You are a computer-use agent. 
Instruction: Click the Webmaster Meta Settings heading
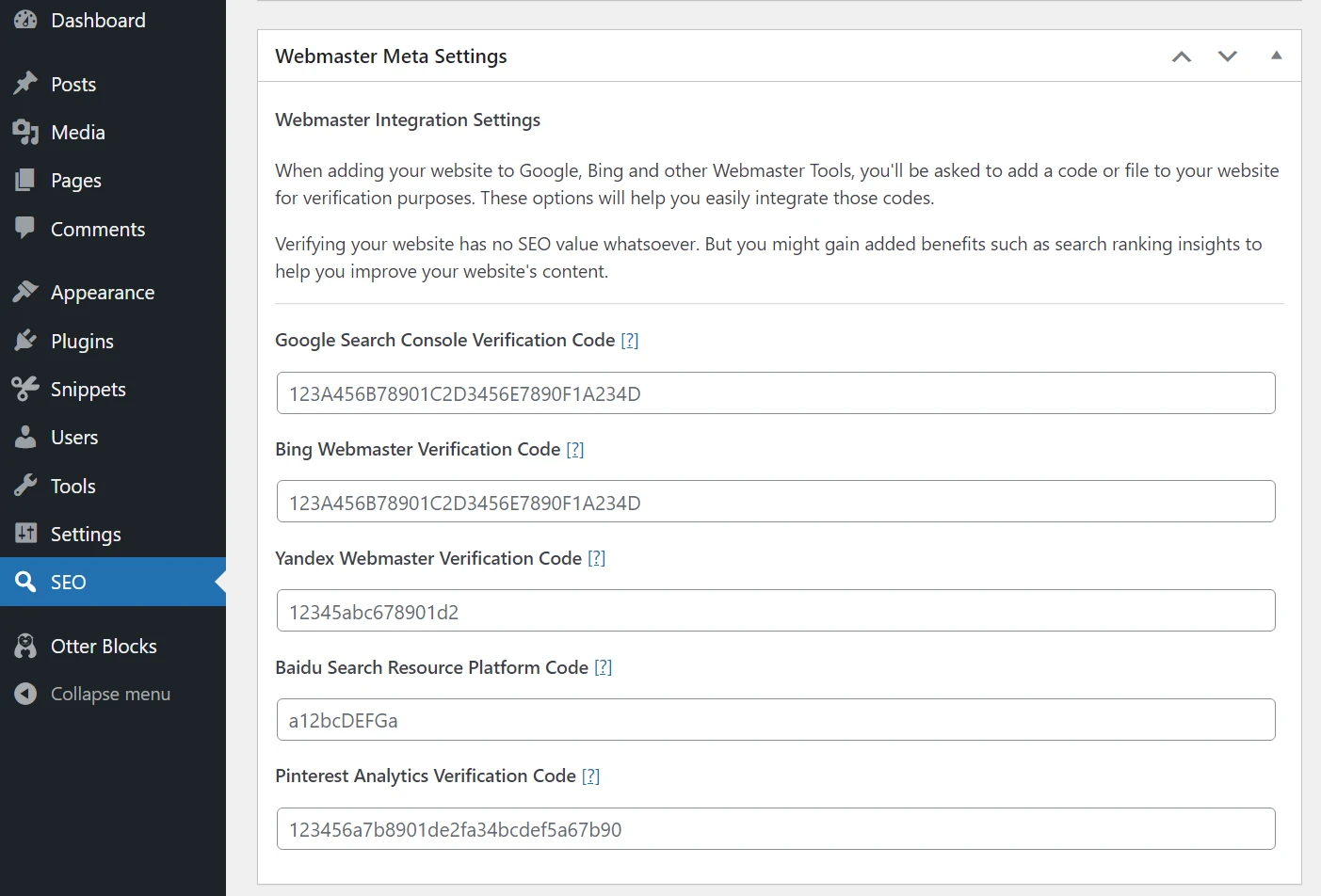[x=391, y=56]
